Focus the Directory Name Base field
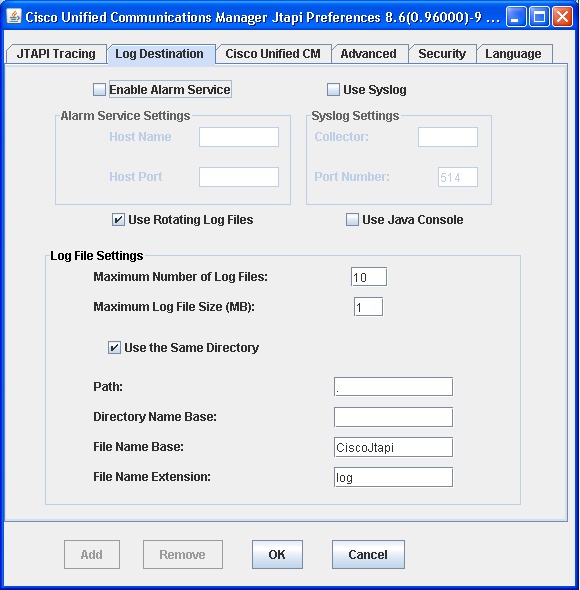 click(x=393, y=417)
